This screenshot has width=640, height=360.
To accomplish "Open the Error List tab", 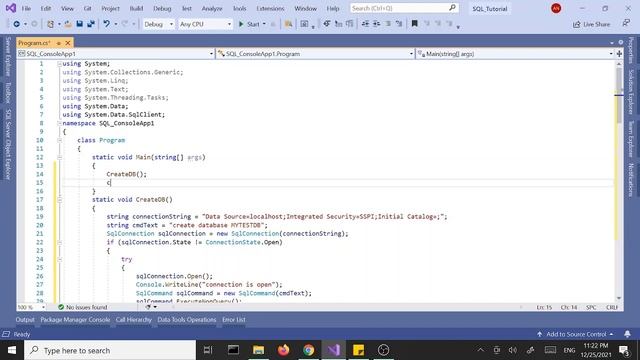I will tap(234, 320).
